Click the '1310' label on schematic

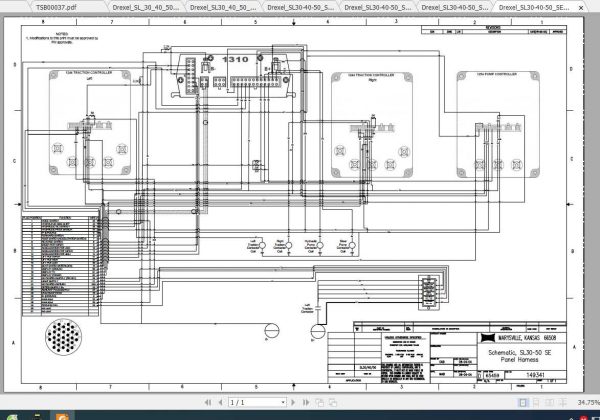tap(235, 59)
